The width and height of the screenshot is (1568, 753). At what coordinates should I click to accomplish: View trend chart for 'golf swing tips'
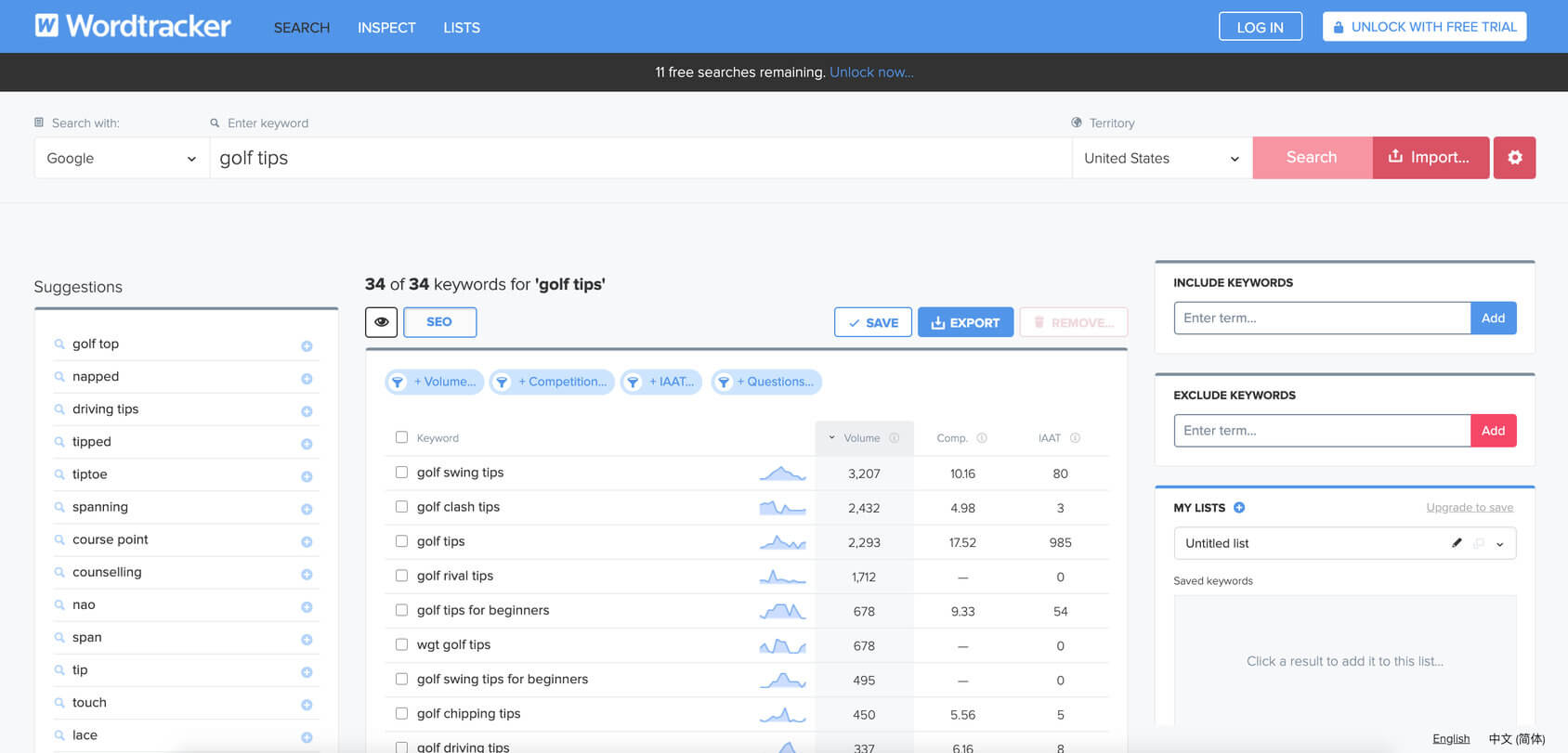click(782, 474)
